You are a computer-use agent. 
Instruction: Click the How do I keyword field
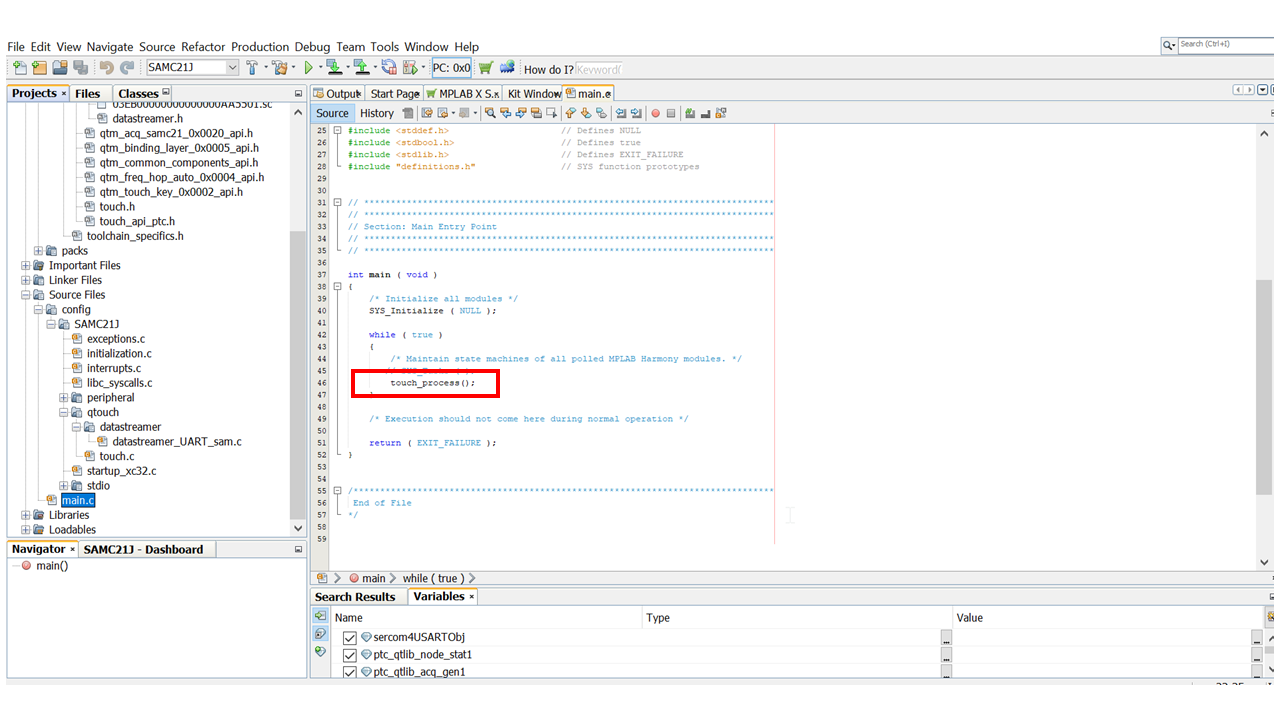pos(599,69)
